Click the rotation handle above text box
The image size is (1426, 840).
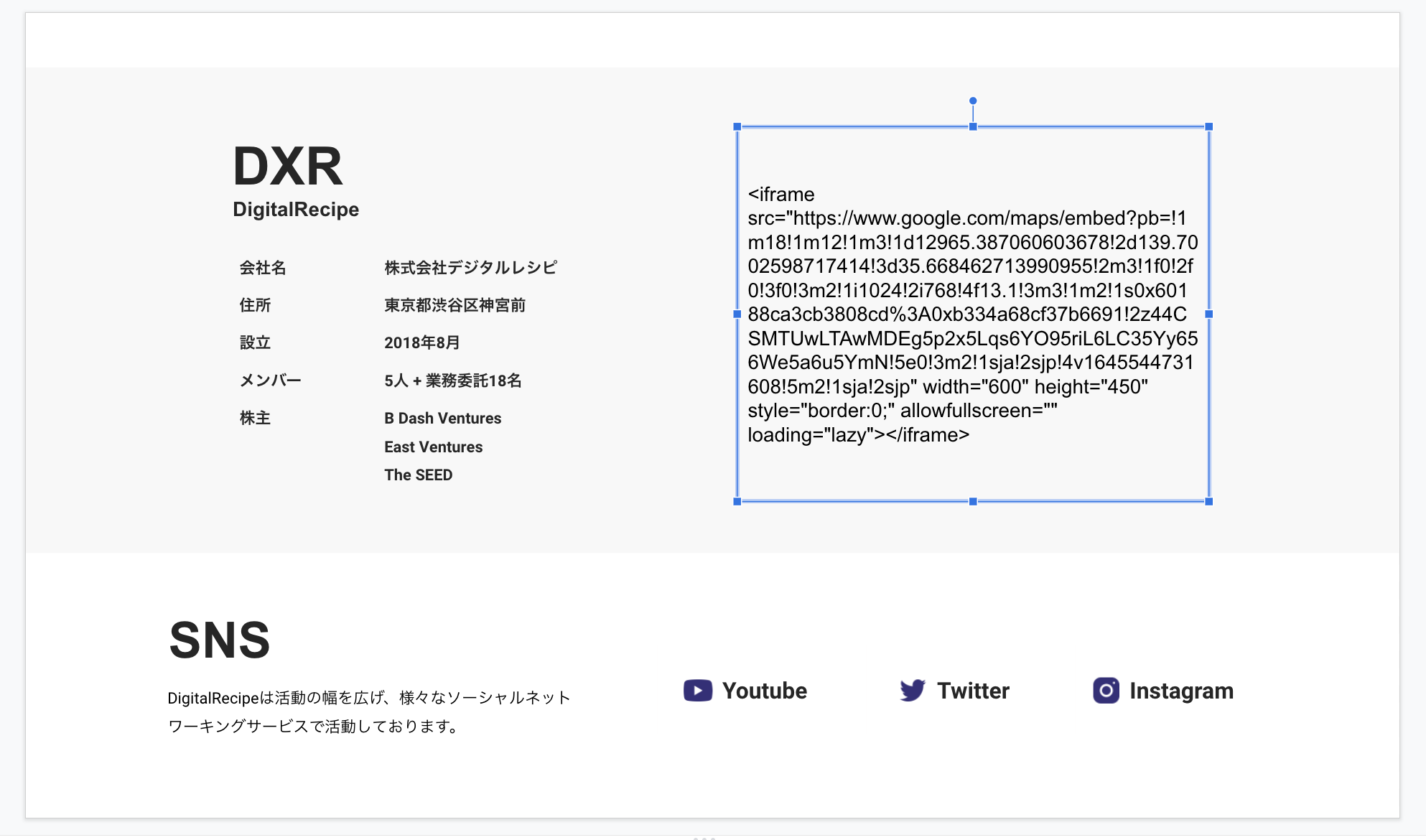(973, 101)
